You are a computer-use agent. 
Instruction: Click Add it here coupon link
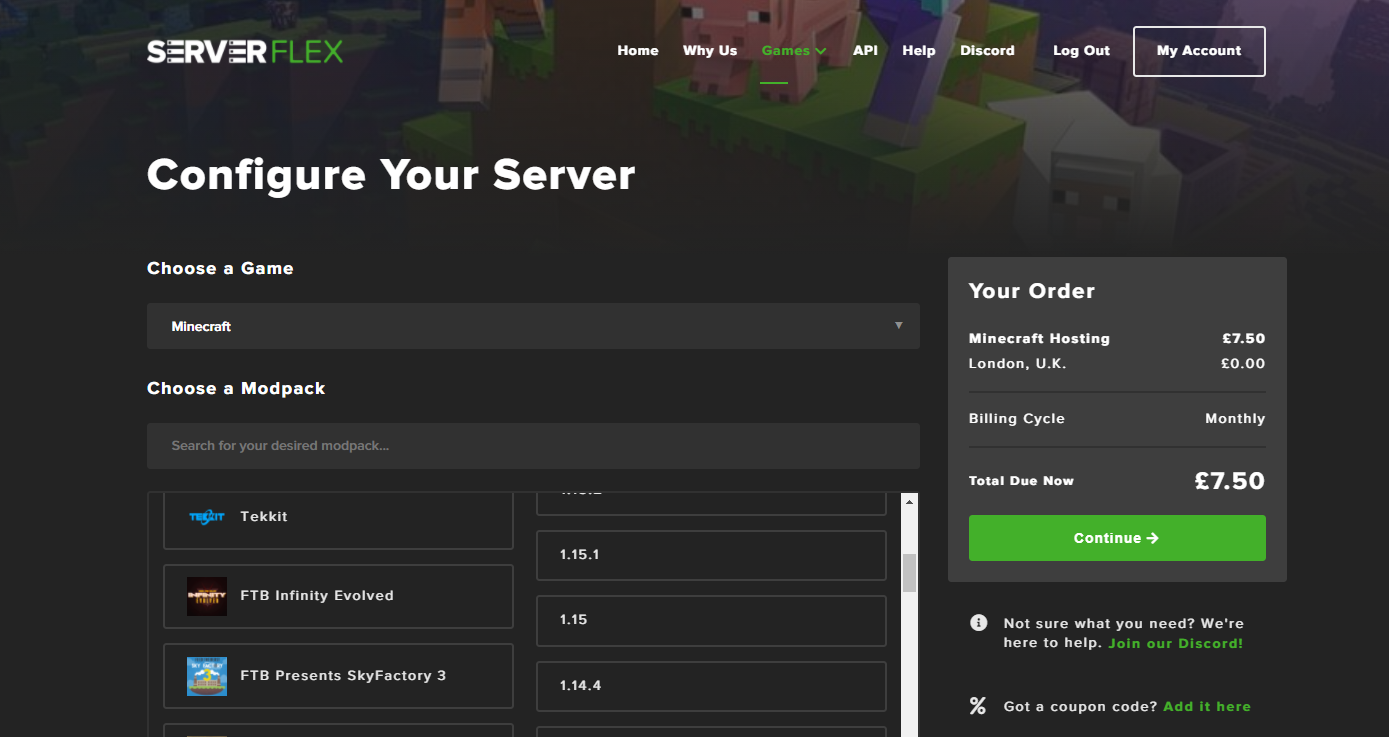click(1207, 706)
